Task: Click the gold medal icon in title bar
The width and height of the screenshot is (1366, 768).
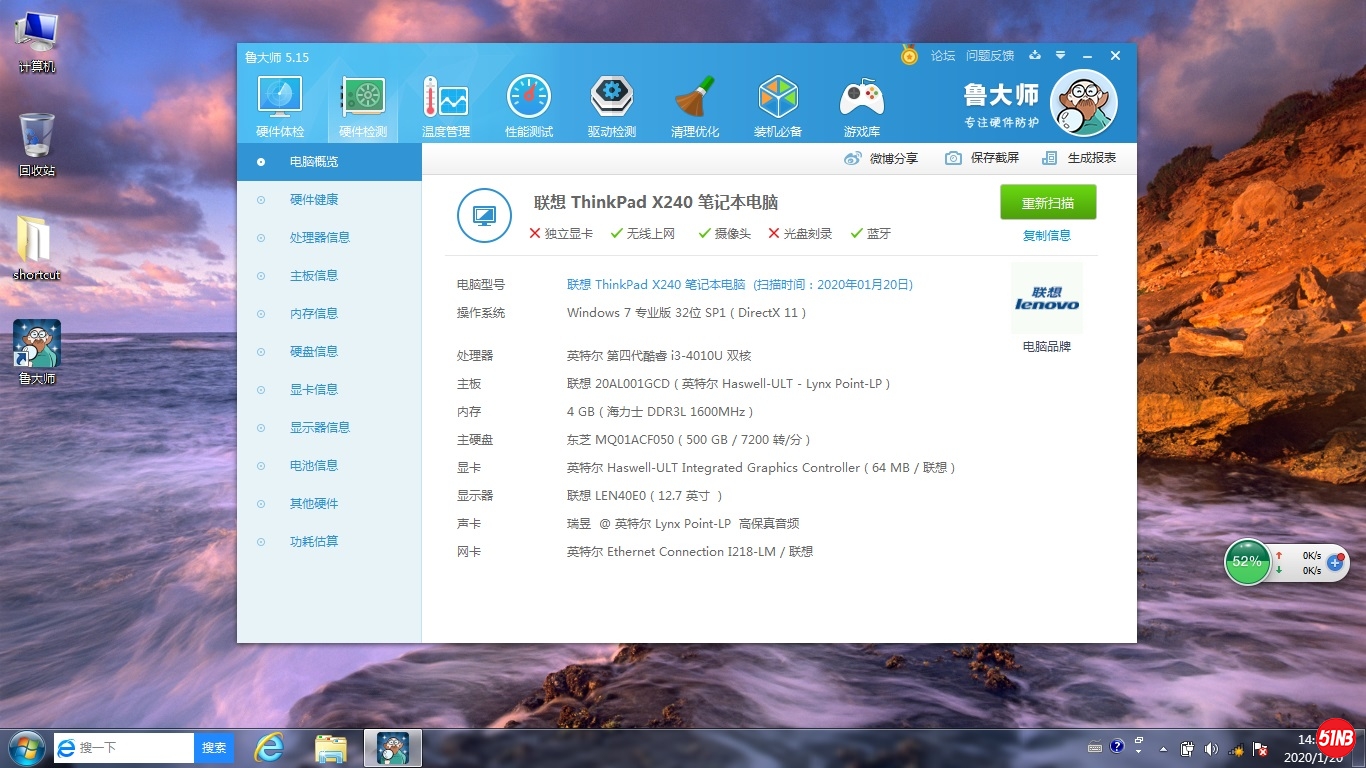Action: click(909, 55)
